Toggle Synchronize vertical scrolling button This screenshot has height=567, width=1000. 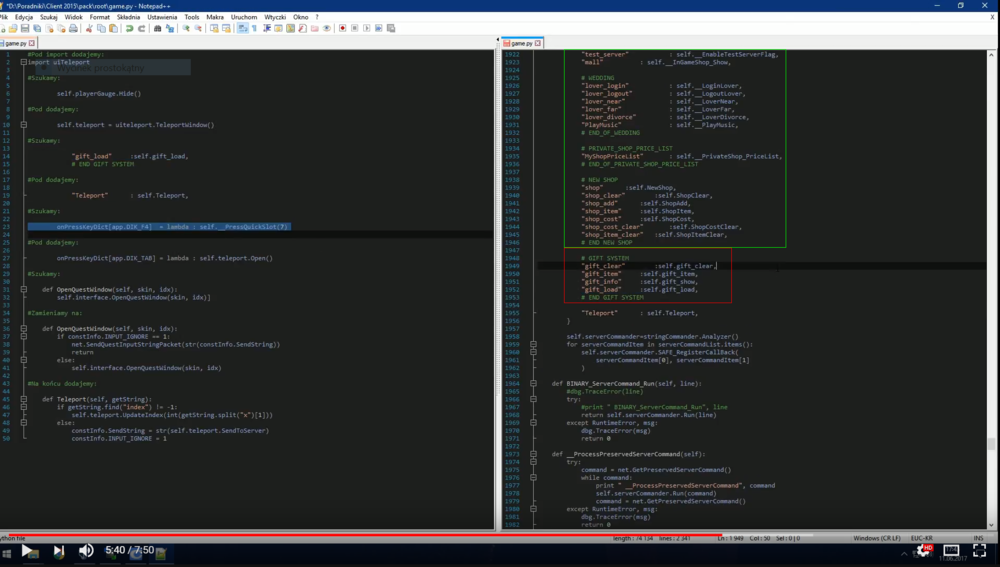pyautogui.click(x=214, y=28)
